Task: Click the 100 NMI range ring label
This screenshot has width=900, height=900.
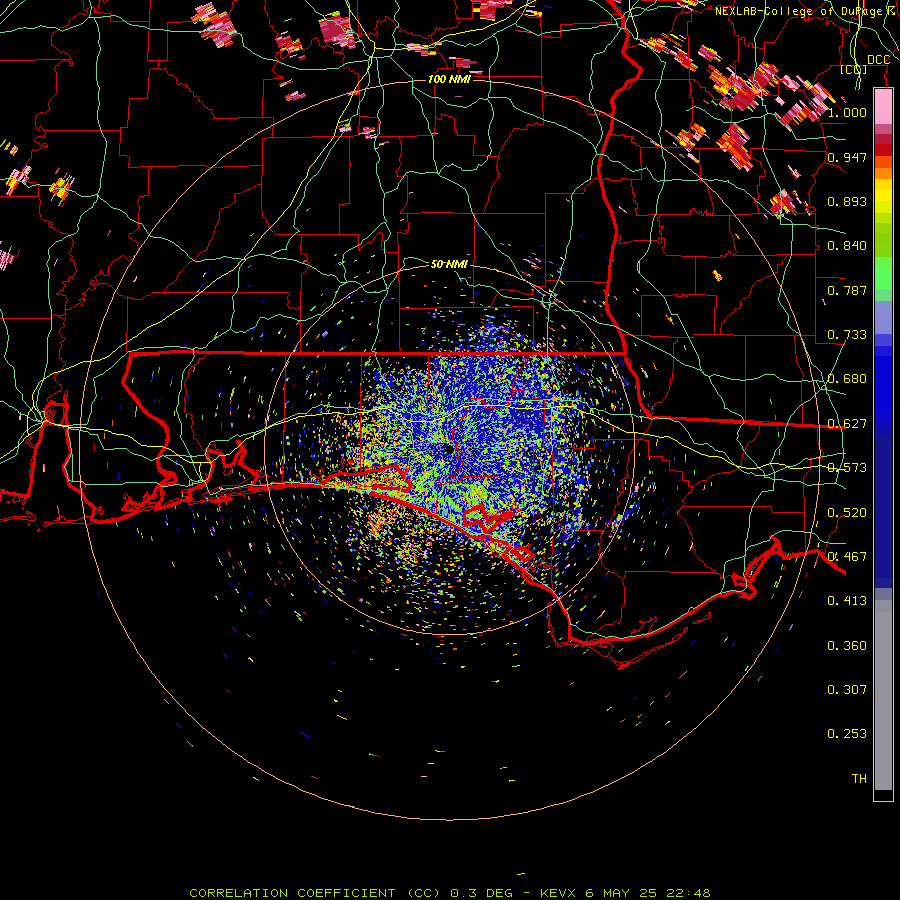Action: point(449,79)
